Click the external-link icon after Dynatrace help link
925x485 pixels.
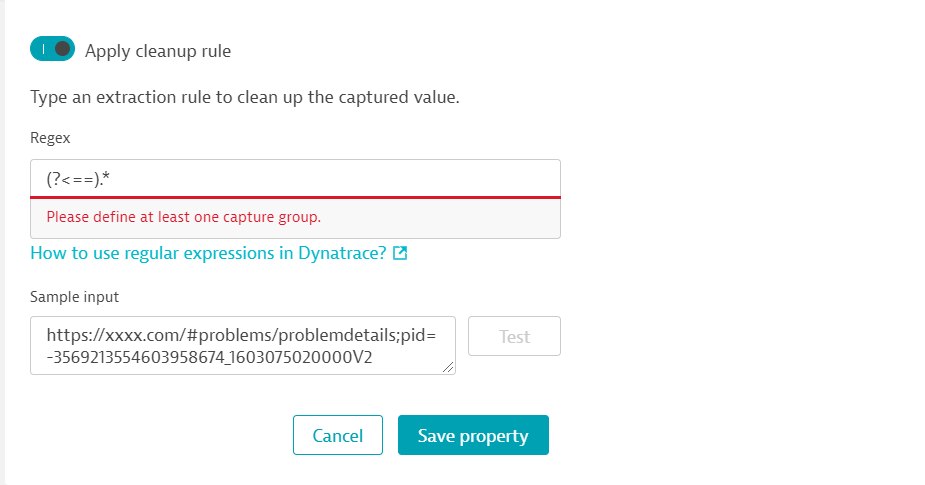point(400,253)
